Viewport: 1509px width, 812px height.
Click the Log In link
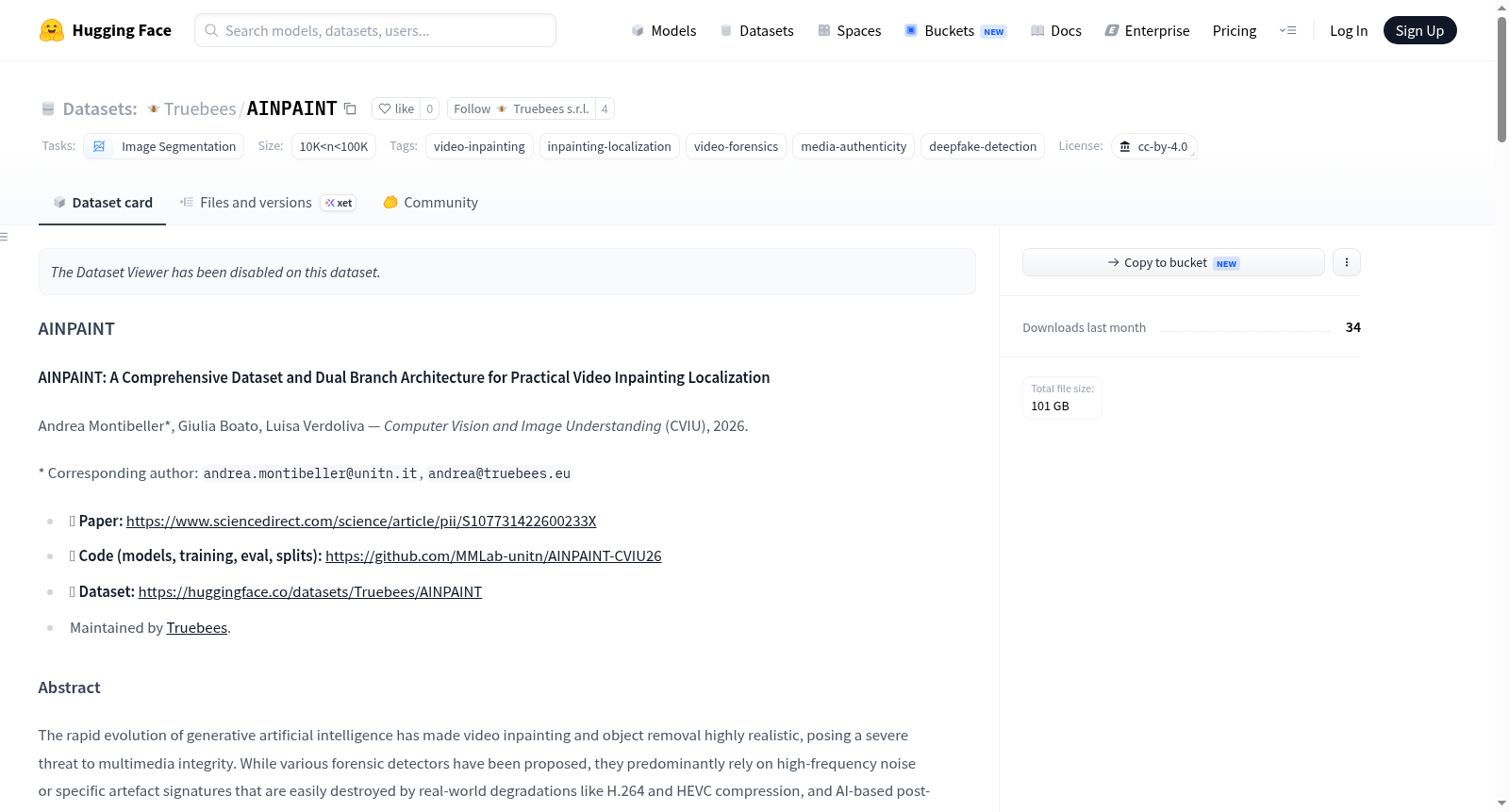(x=1349, y=30)
